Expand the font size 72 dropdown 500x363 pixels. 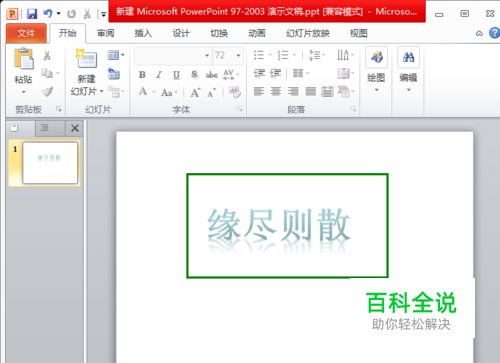[x=238, y=56]
